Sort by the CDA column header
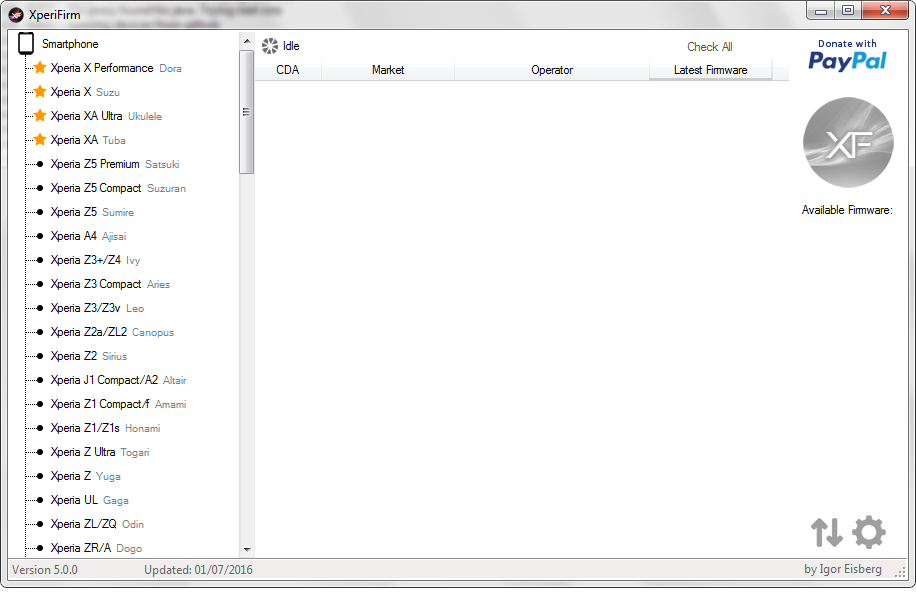 pyautogui.click(x=288, y=70)
